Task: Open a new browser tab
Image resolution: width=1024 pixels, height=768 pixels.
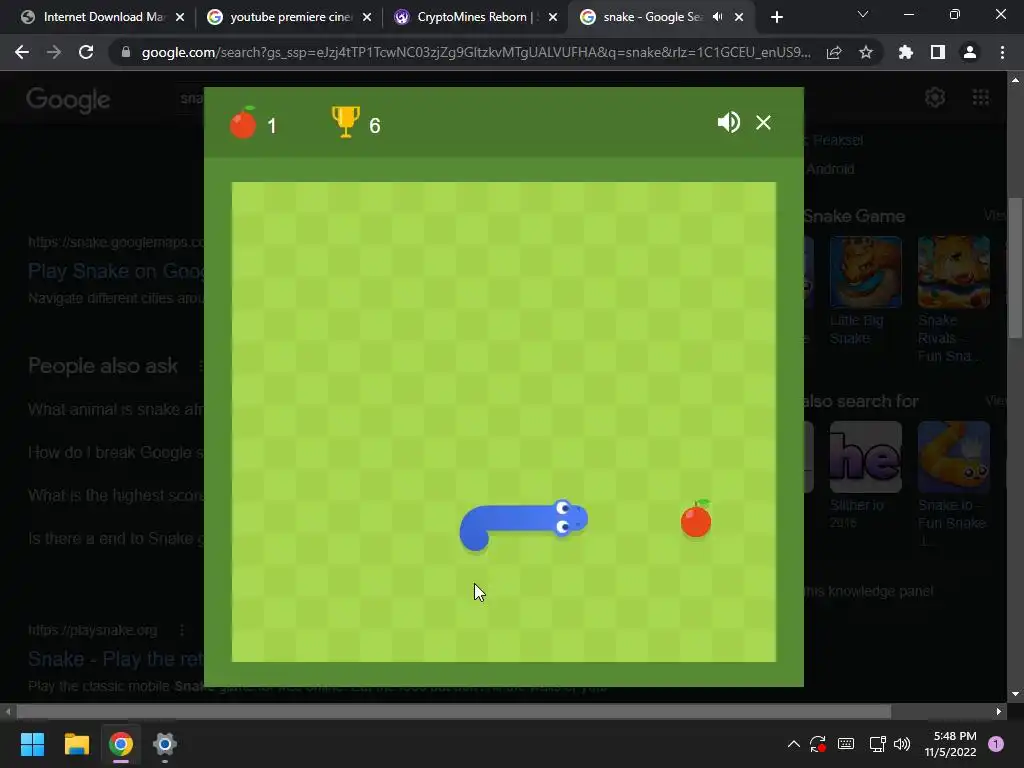Action: 776,17
